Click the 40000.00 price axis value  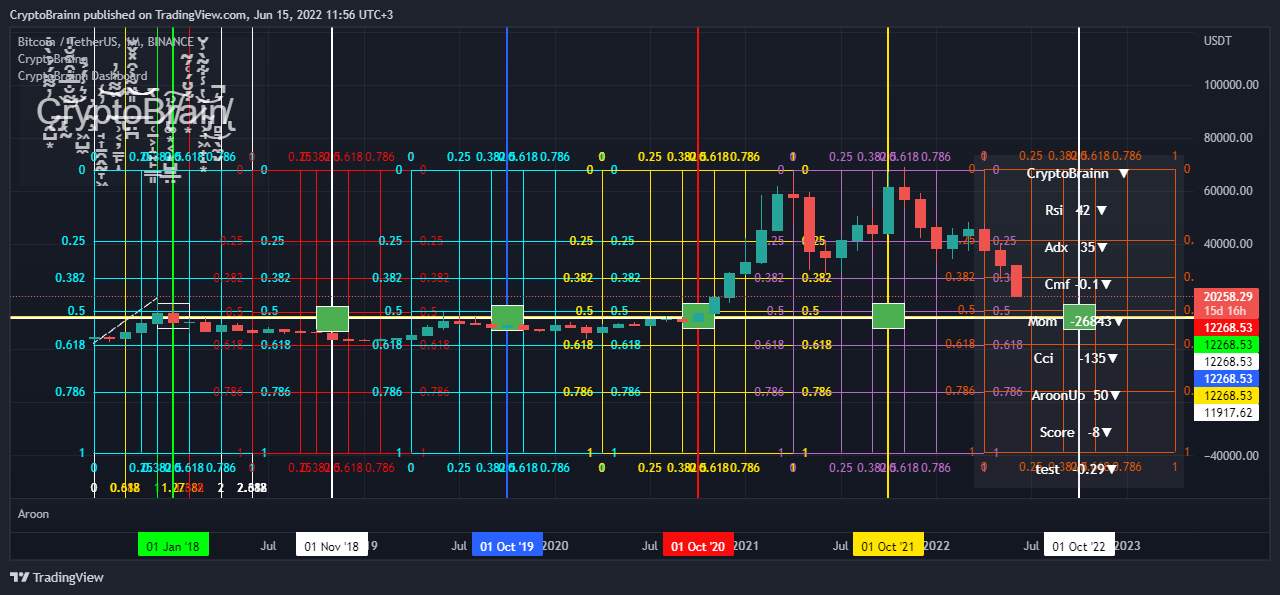pos(1229,244)
